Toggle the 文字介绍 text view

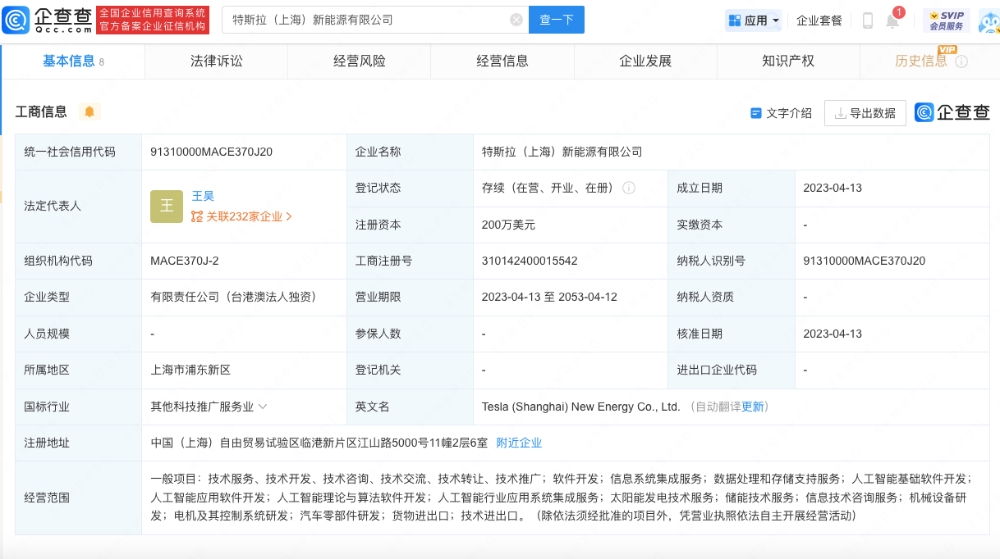coord(781,113)
